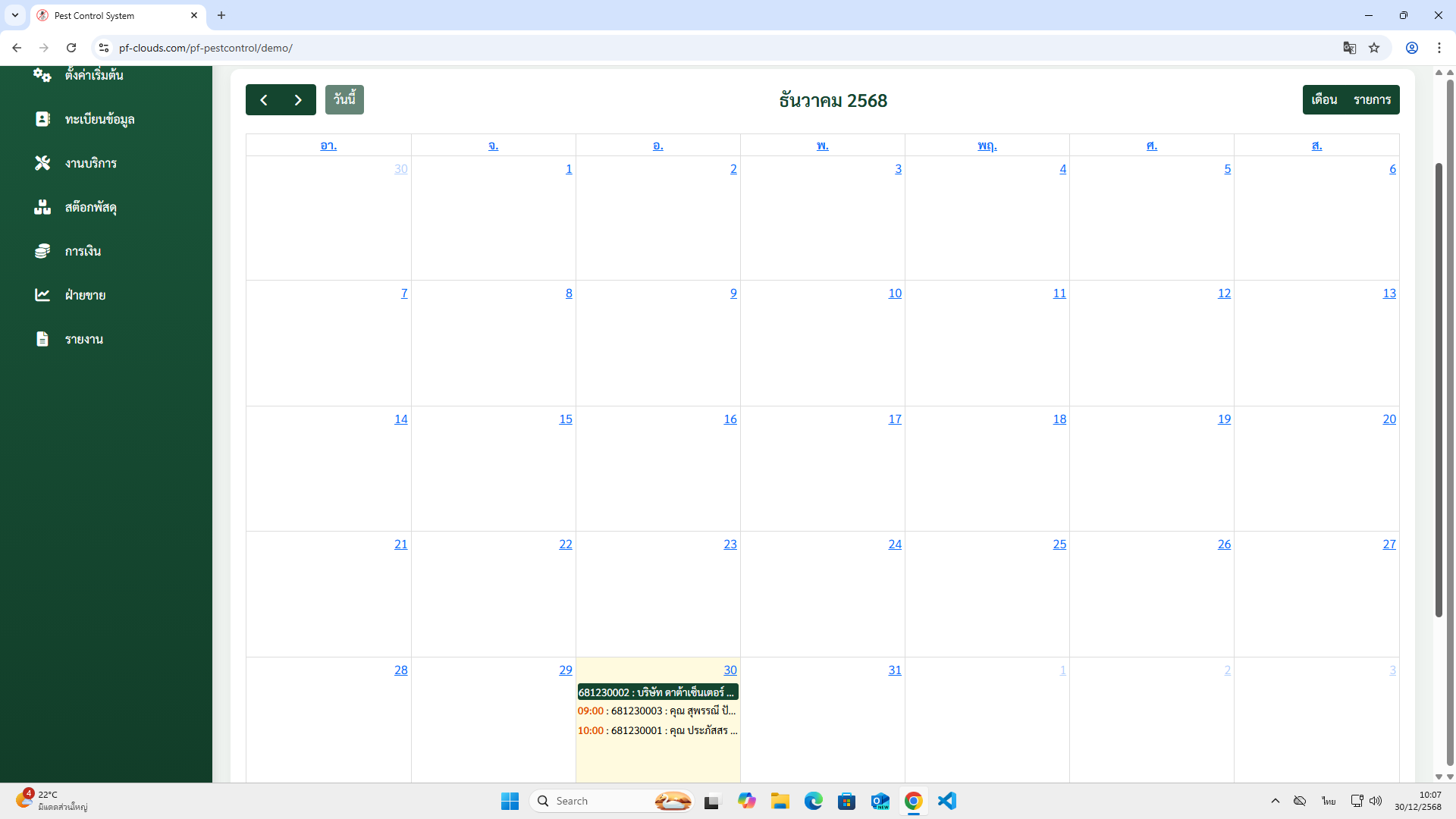Open the ฝ่ายขาย chart icon
The height and width of the screenshot is (819, 1456).
point(42,295)
